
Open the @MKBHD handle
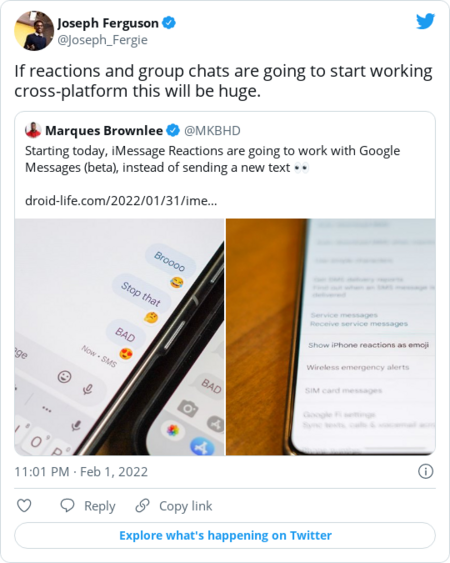click(212, 131)
